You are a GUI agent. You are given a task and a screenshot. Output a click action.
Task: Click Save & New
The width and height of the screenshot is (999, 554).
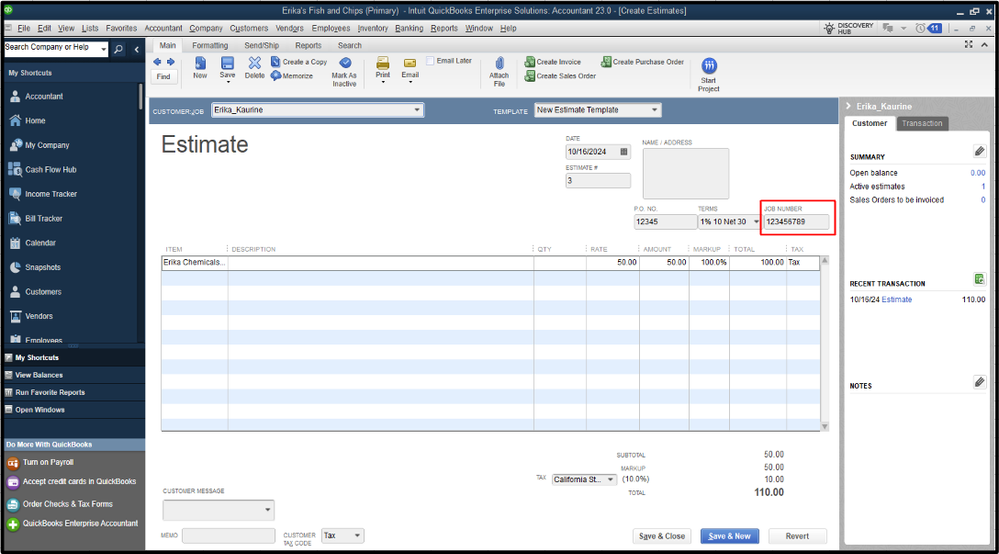coord(729,536)
